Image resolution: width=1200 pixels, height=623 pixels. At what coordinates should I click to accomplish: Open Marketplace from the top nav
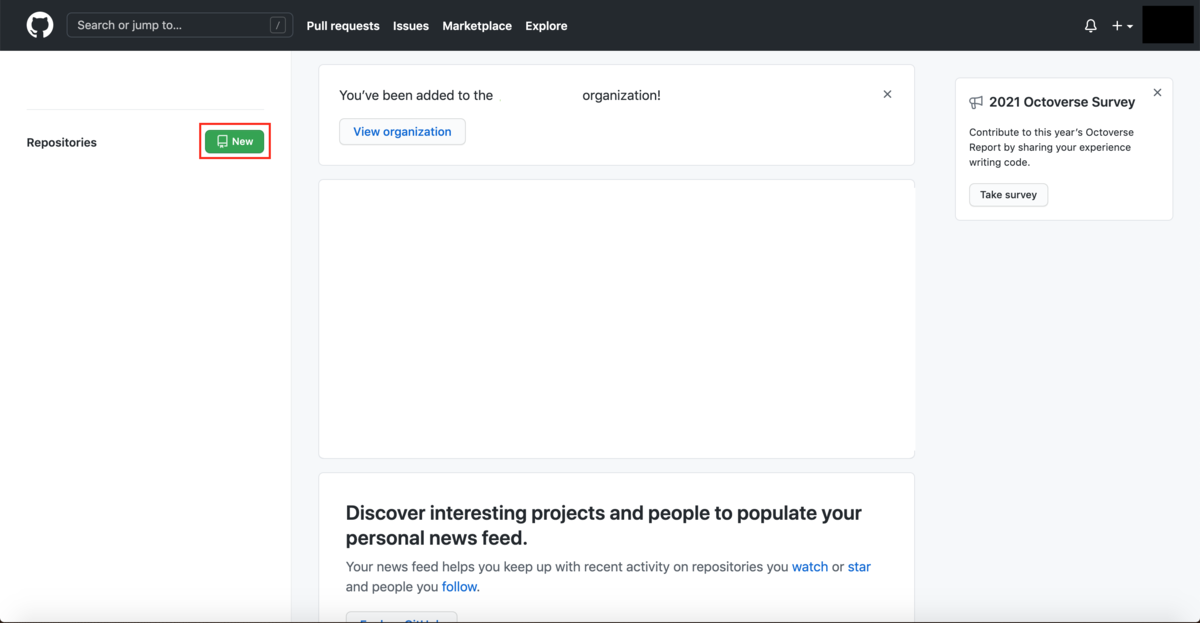(x=477, y=26)
